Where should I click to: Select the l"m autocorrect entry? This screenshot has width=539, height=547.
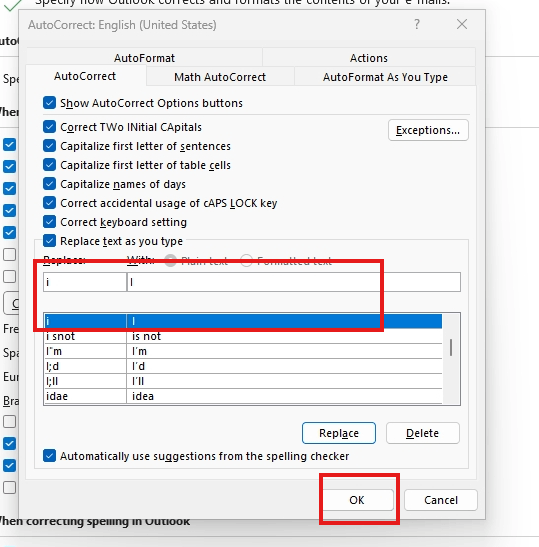[243, 351]
